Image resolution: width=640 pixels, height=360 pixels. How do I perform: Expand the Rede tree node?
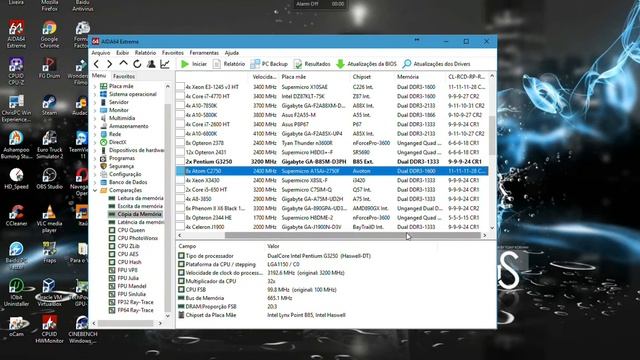(x=95, y=134)
